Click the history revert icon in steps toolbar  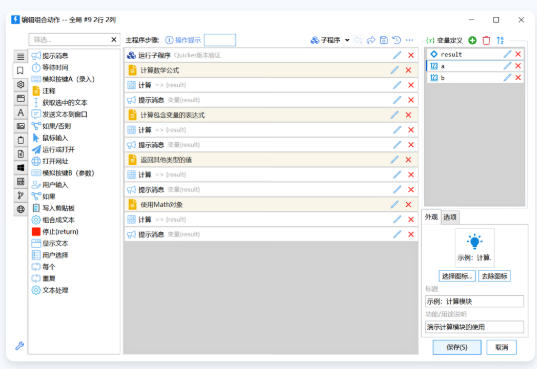pyautogui.click(x=397, y=40)
